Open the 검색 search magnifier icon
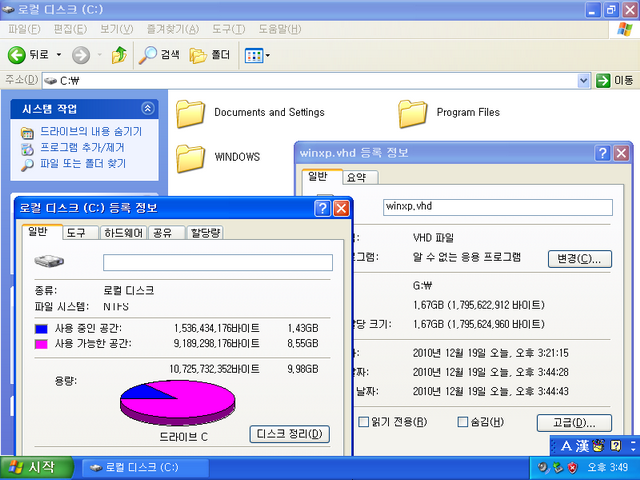 coord(148,55)
